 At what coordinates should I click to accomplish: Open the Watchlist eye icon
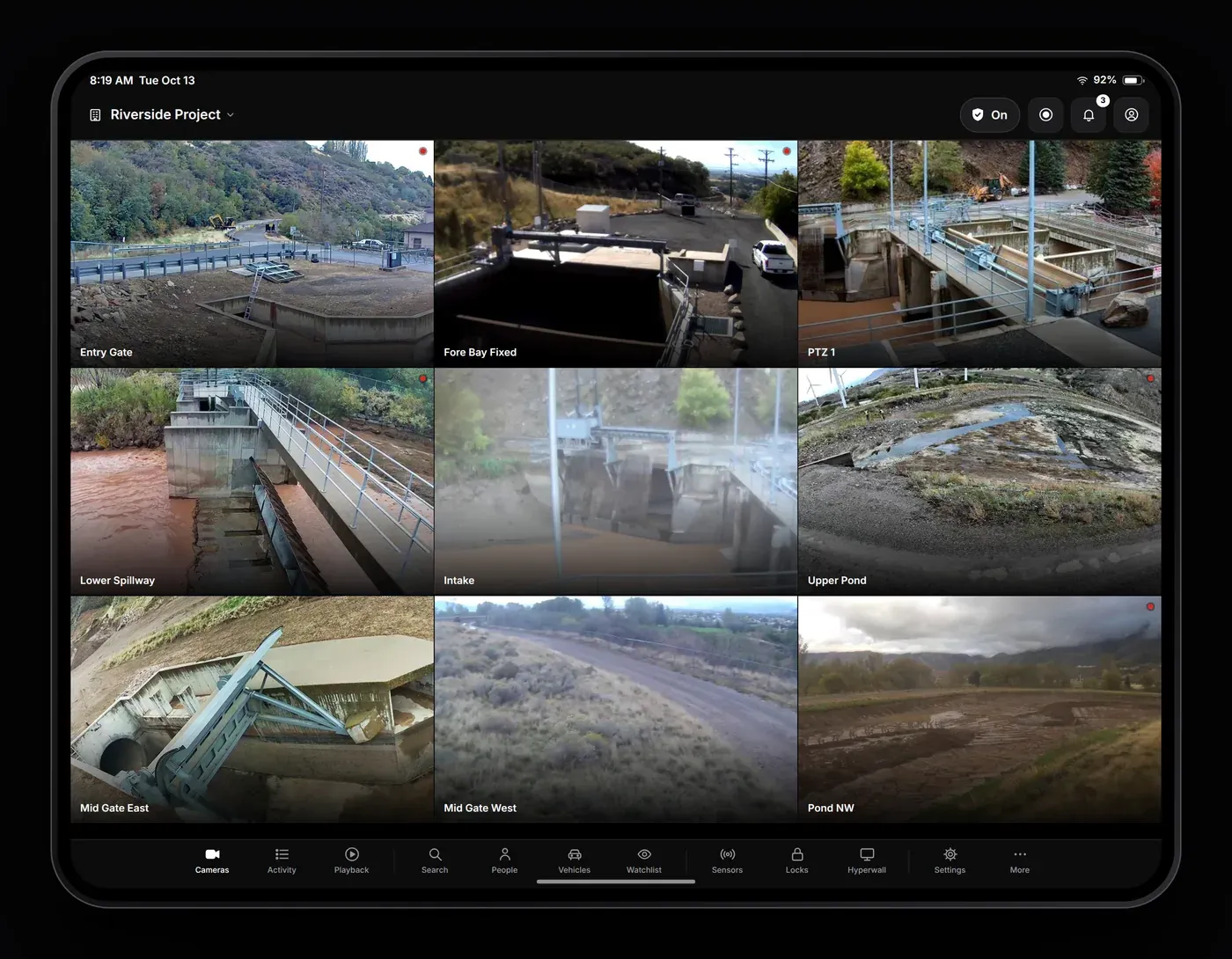(x=644, y=854)
